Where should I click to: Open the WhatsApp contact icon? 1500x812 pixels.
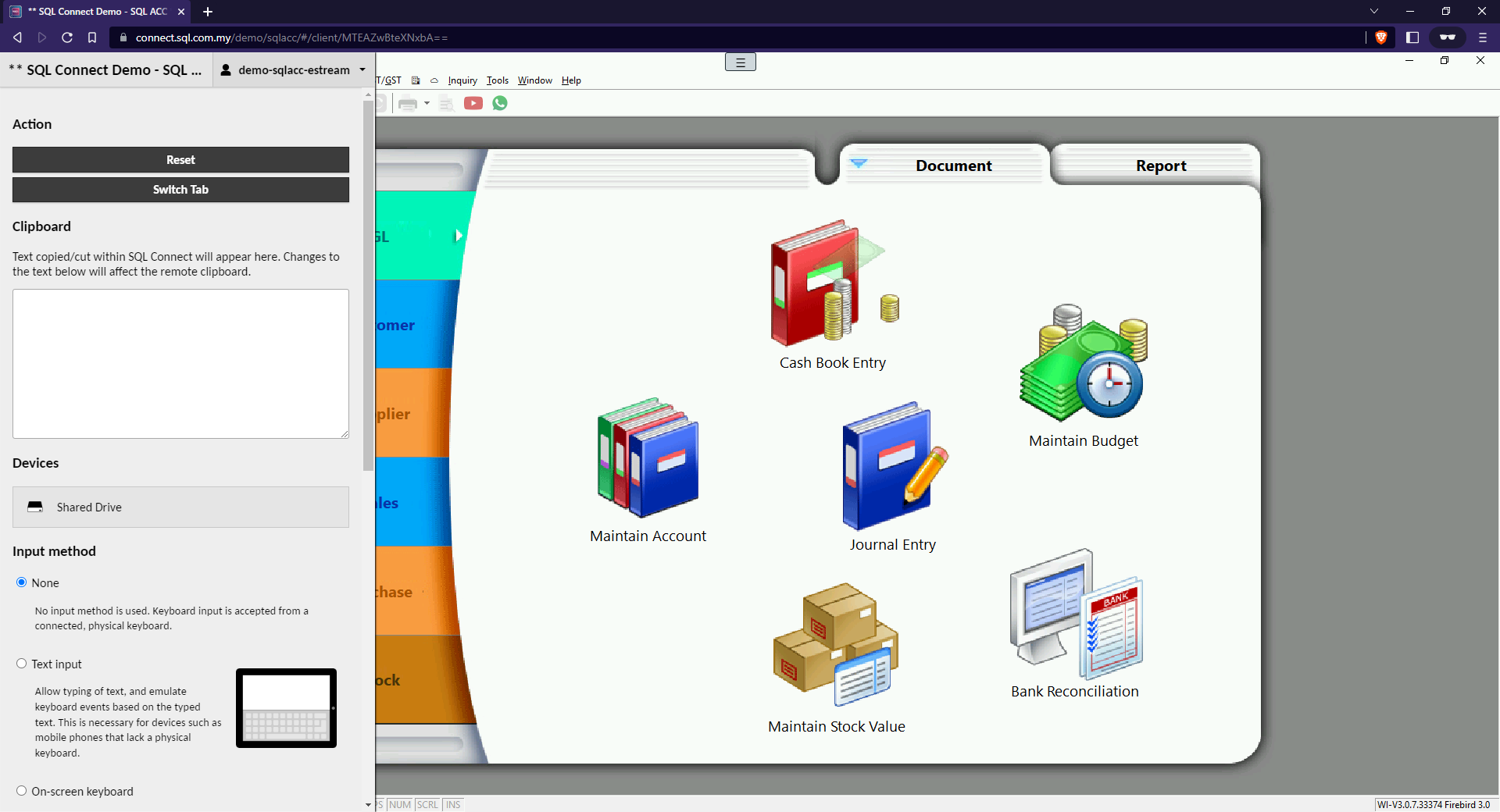point(500,102)
